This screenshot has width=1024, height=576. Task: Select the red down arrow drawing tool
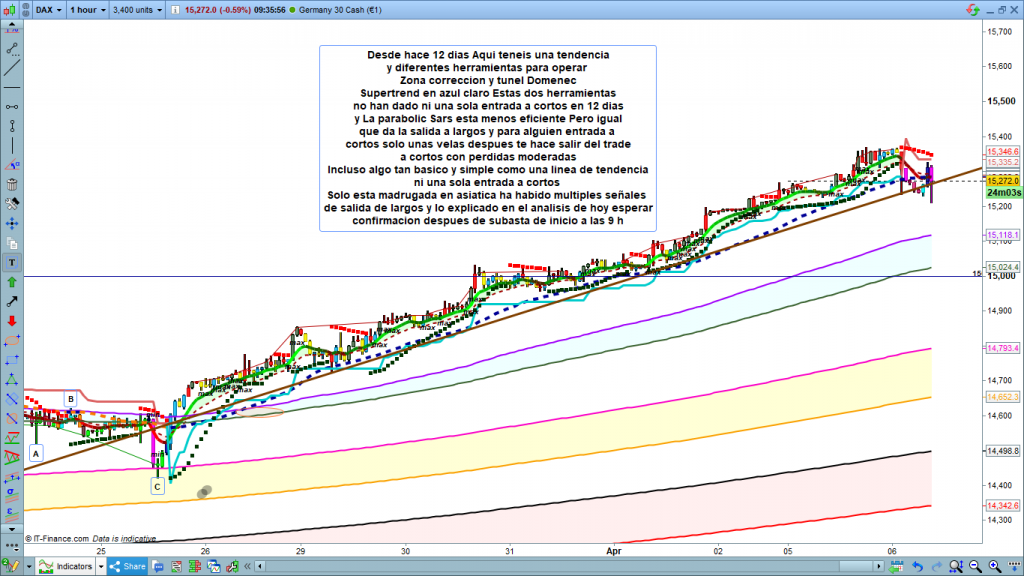[x=12, y=321]
